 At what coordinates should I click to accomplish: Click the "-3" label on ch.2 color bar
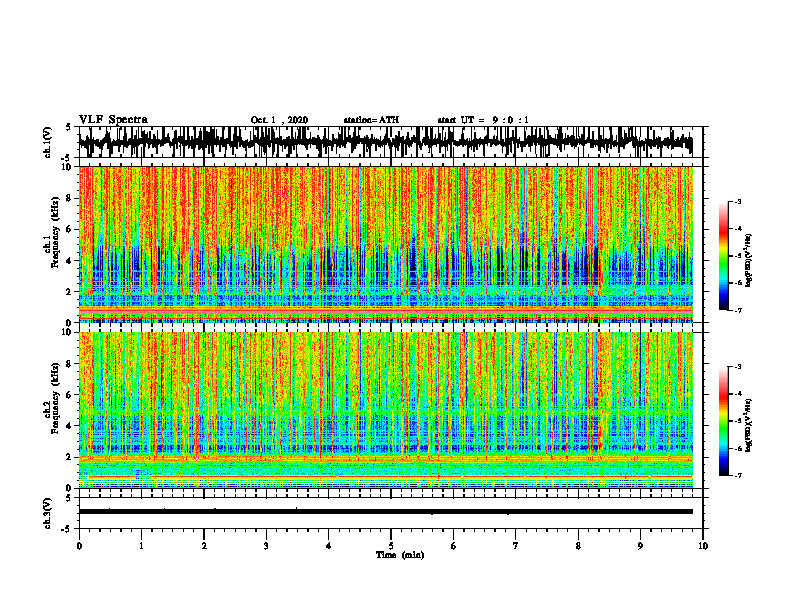pos(738,367)
